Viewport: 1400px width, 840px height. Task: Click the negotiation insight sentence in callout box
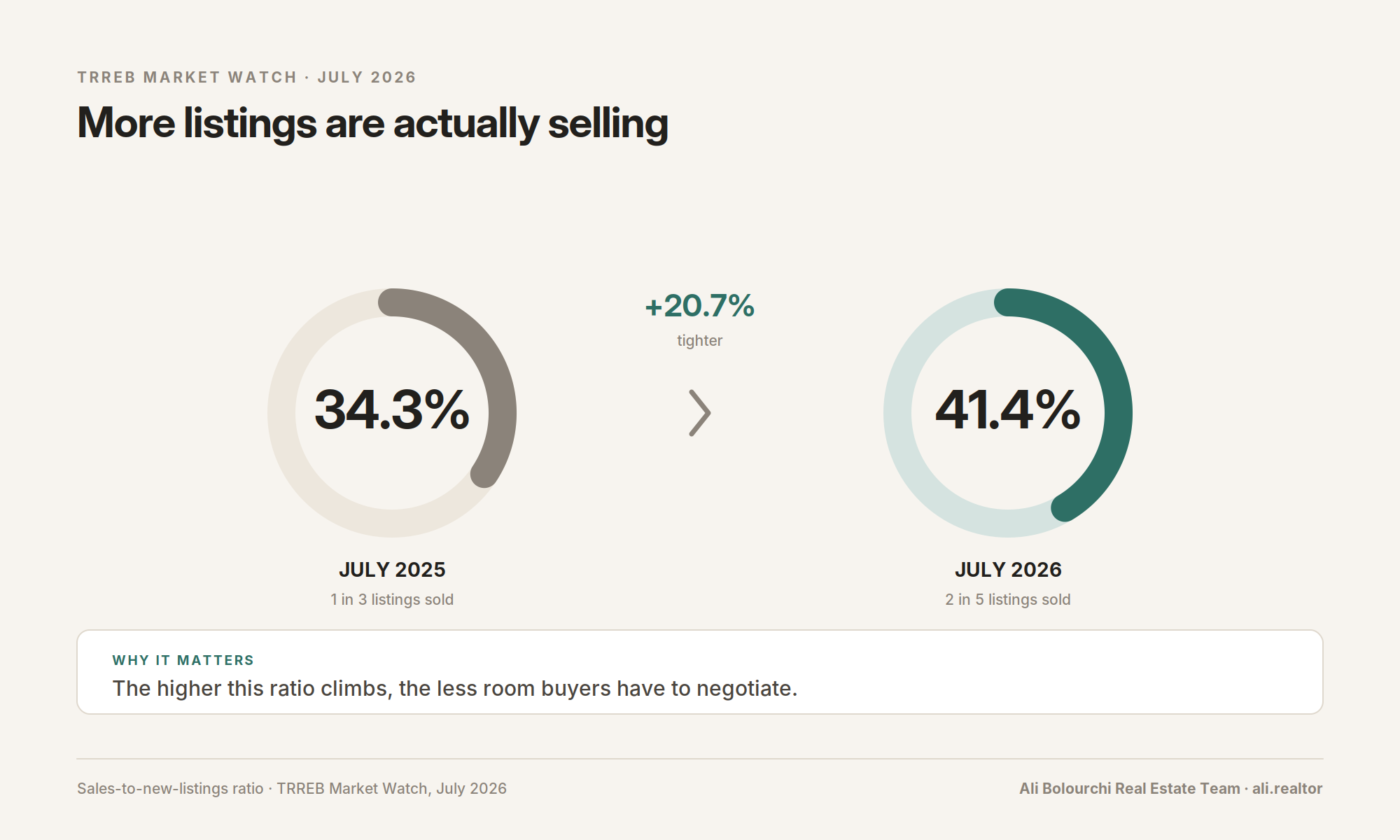click(x=455, y=689)
